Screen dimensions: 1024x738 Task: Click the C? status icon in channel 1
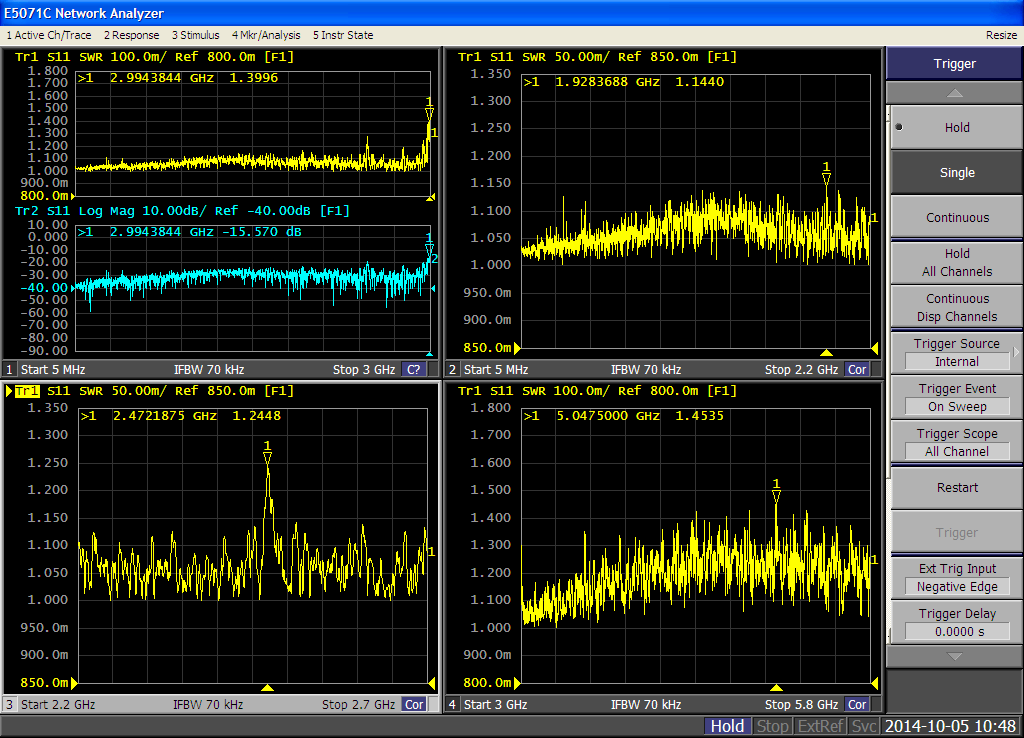pyautogui.click(x=414, y=370)
